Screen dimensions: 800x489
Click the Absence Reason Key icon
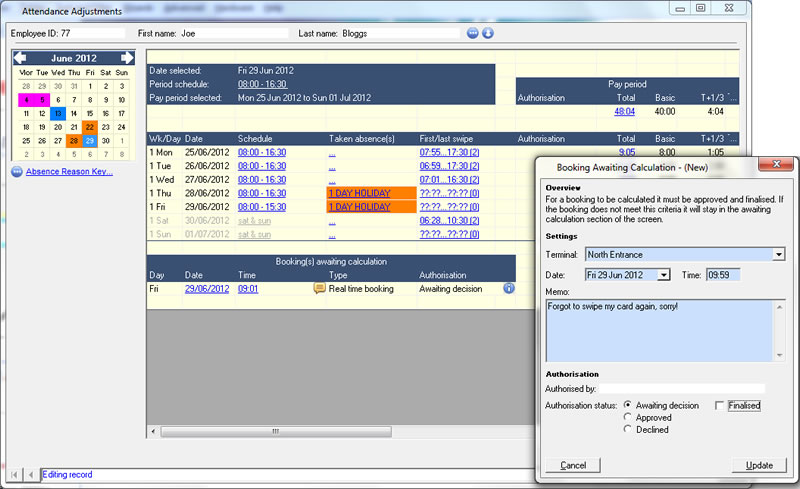pos(17,171)
